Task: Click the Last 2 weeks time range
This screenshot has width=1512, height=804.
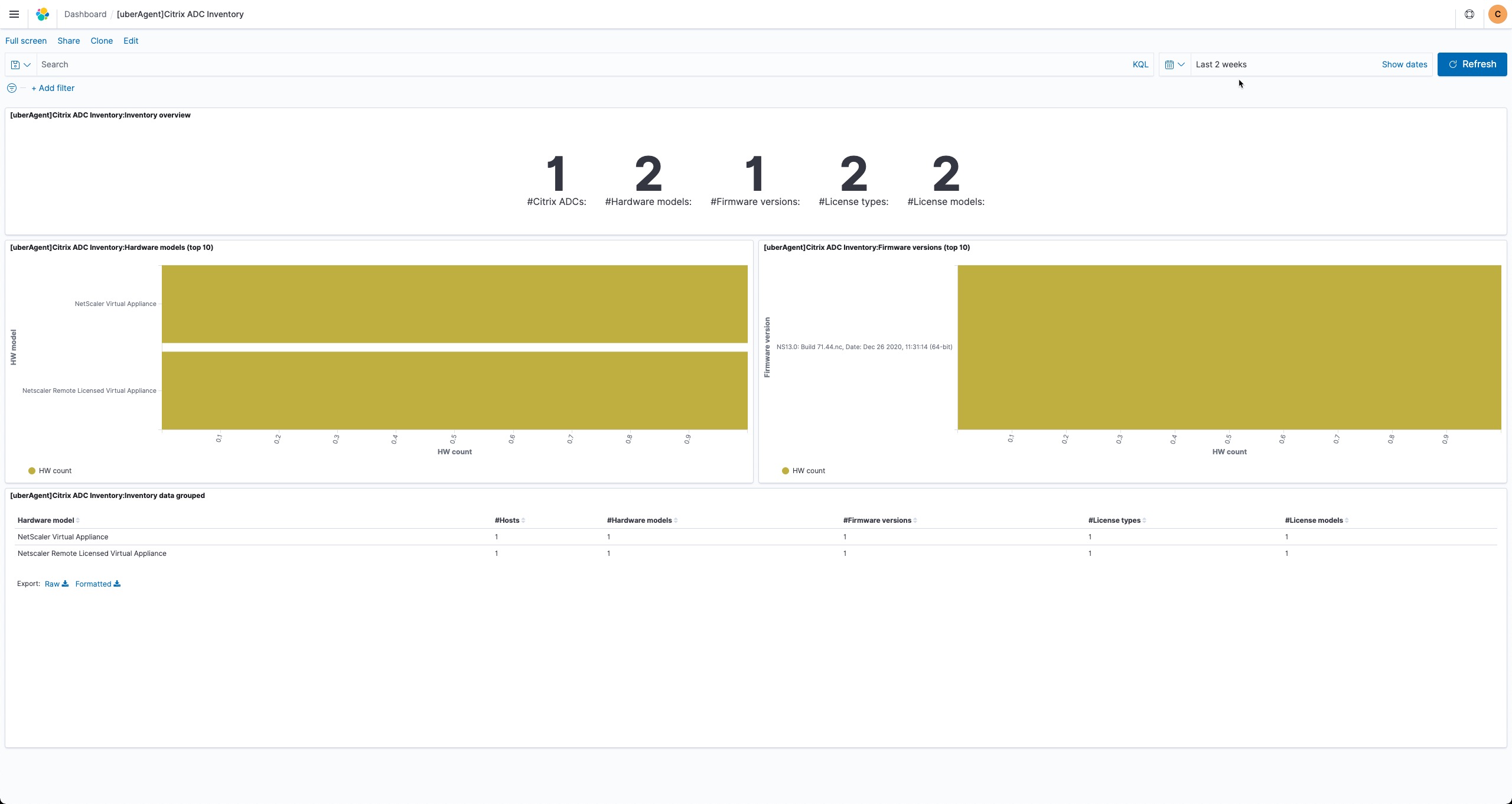Action: pyautogui.click(x=1221, y=64)
